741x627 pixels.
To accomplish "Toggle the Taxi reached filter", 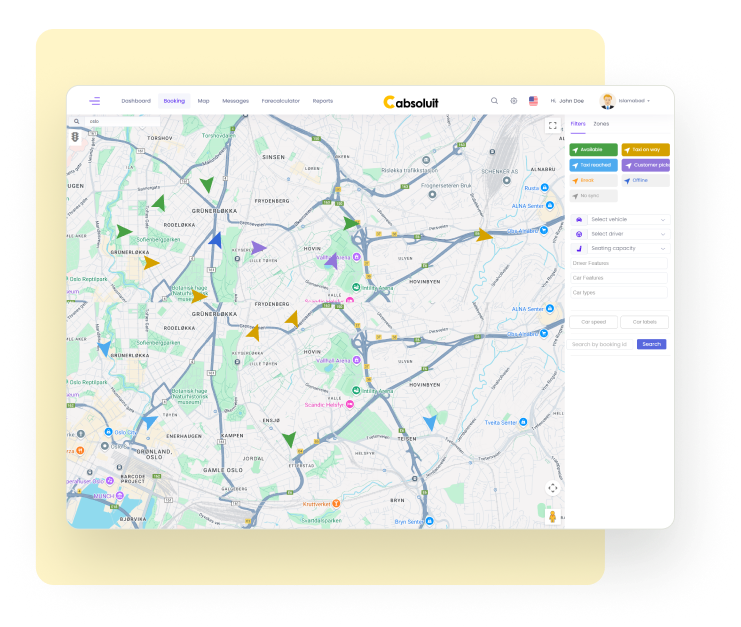I will click(594, 165).
